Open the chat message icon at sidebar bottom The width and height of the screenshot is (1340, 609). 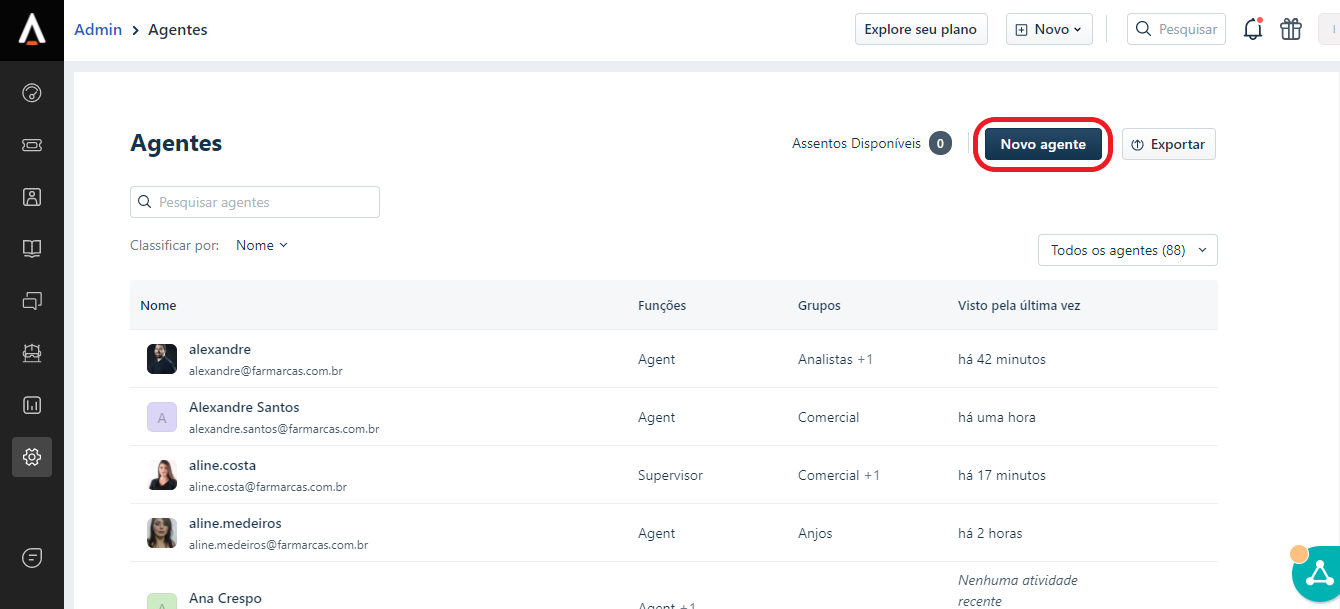tap(32, 558)
